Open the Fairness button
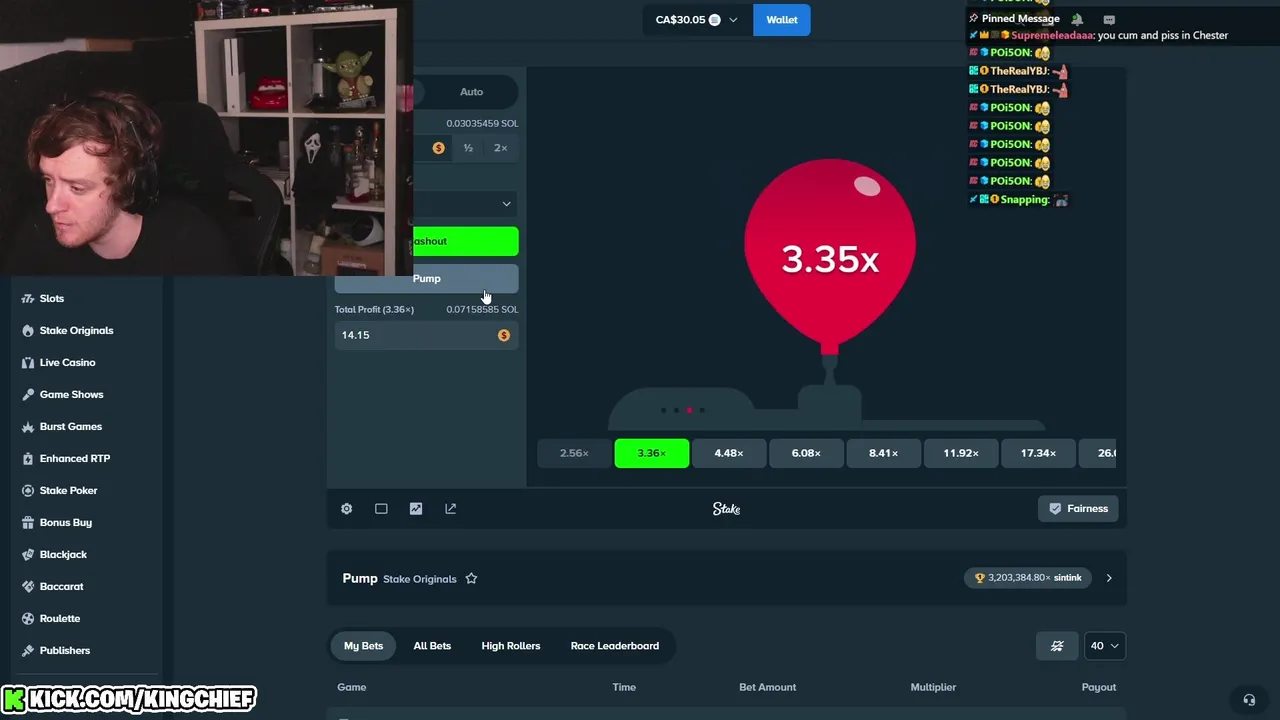 (1078, 509)
